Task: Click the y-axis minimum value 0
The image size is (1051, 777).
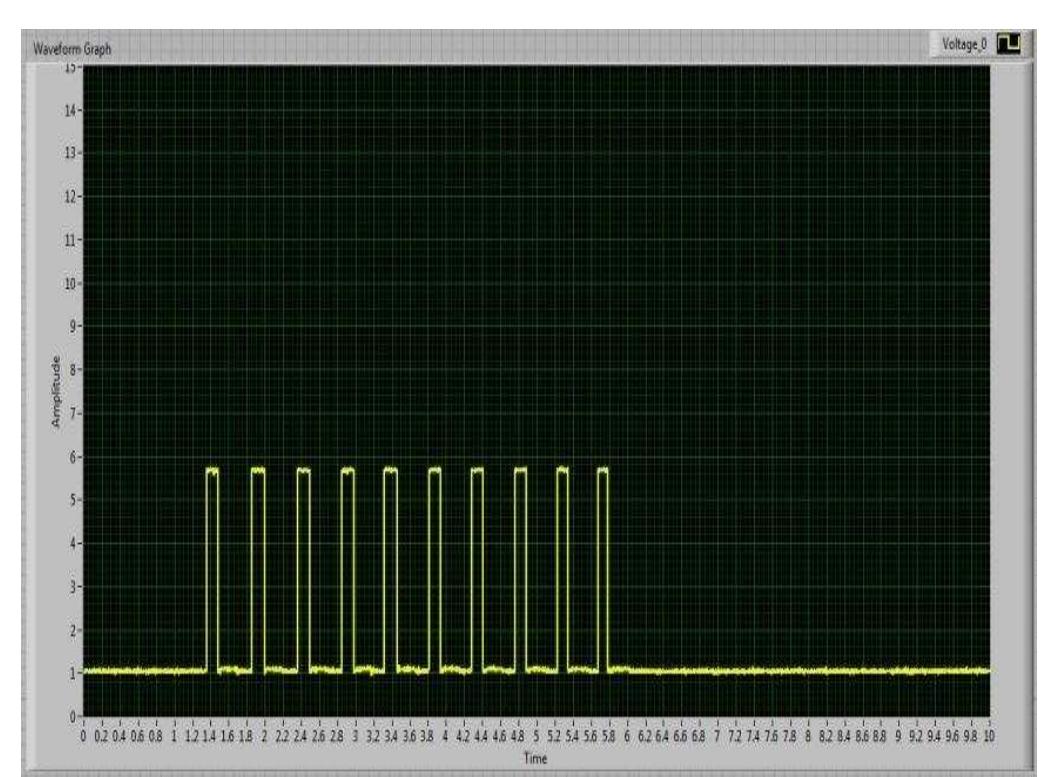Action: point(73,717)
